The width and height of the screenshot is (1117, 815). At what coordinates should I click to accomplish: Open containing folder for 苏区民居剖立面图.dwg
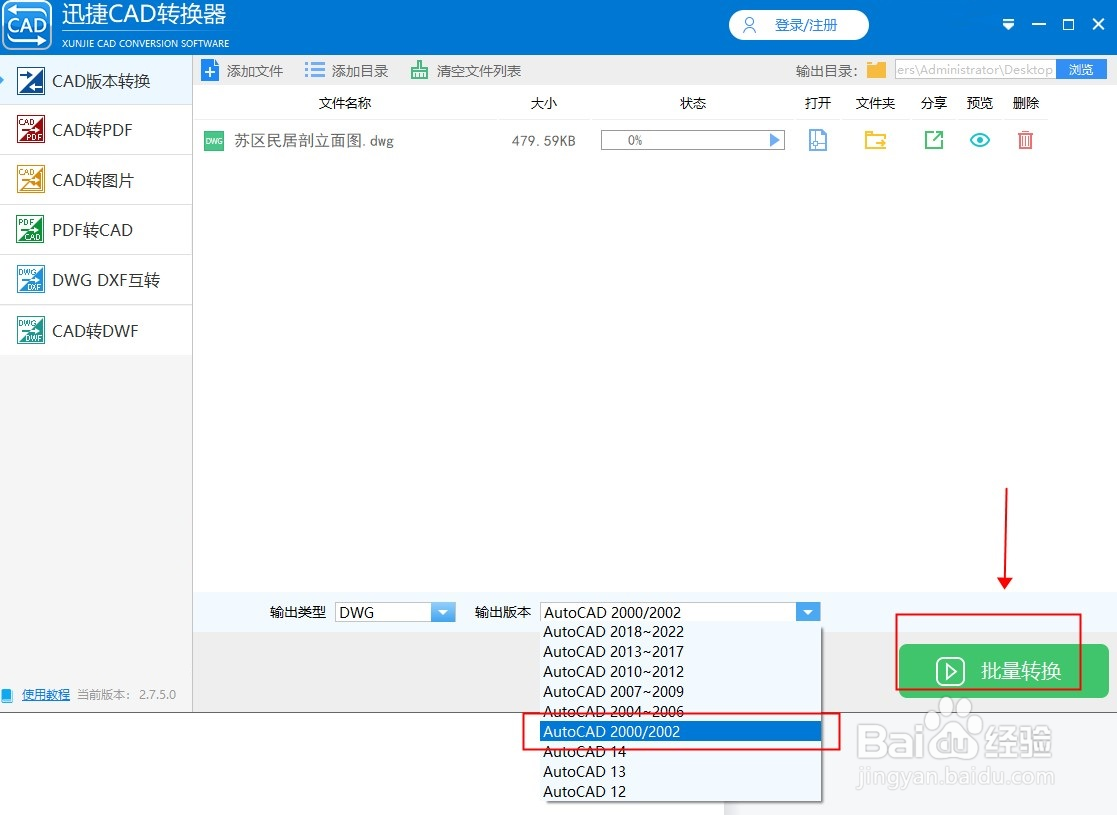[876, 140]
